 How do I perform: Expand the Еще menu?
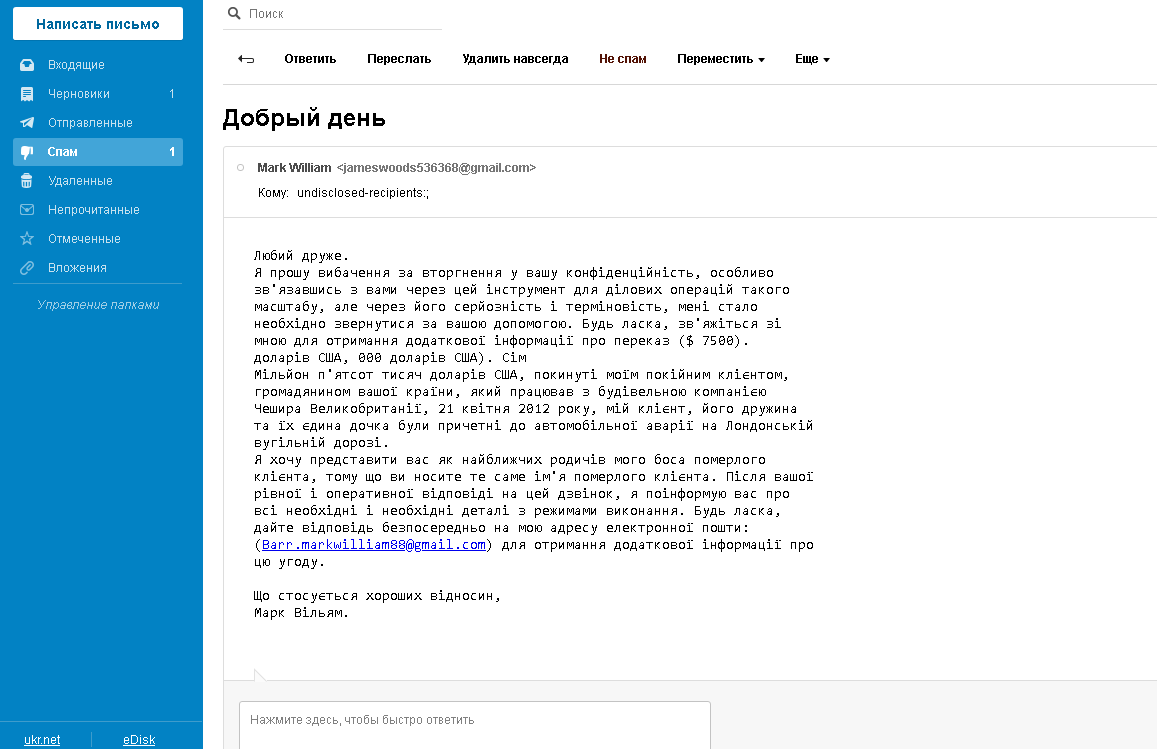(812, 59)
